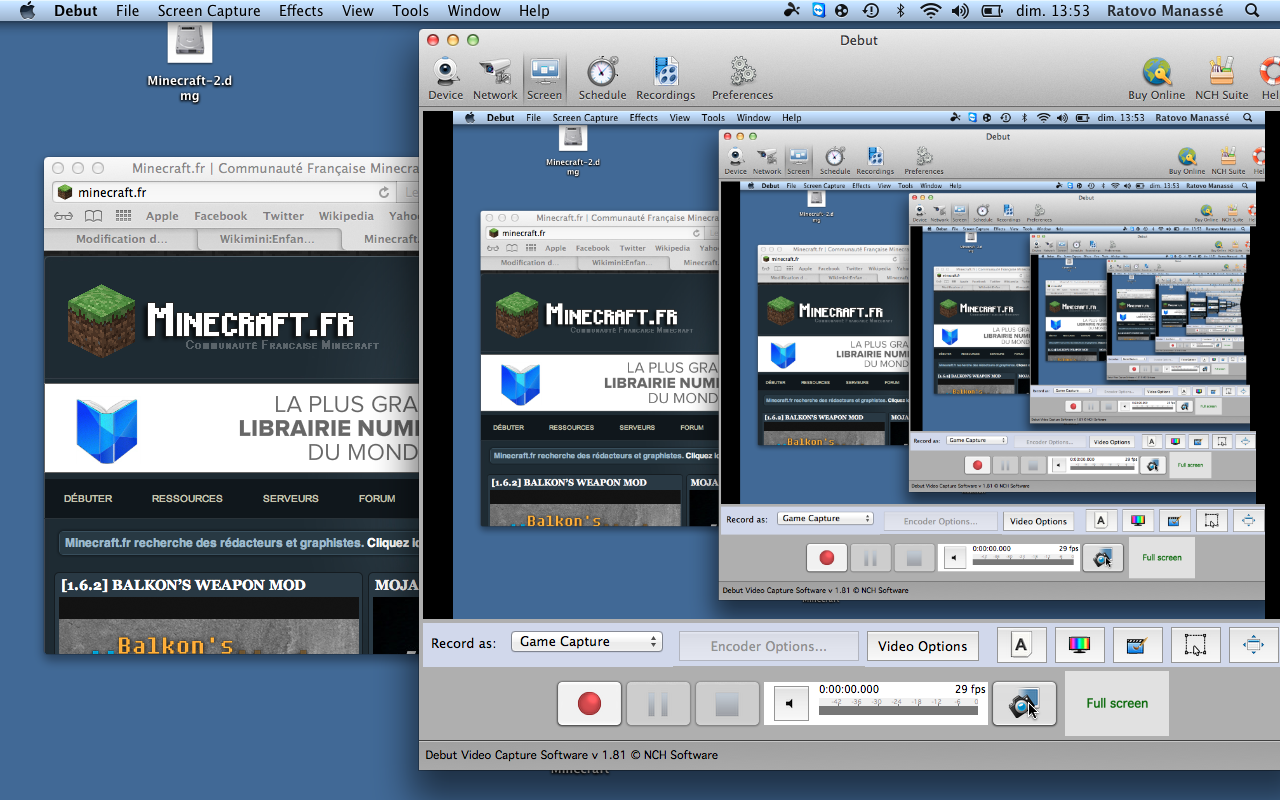Open the Tools menu

click(x=410, y=11)
